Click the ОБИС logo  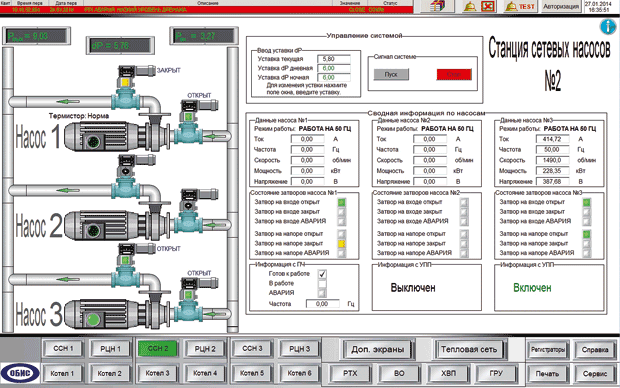[x=20, y=373]
